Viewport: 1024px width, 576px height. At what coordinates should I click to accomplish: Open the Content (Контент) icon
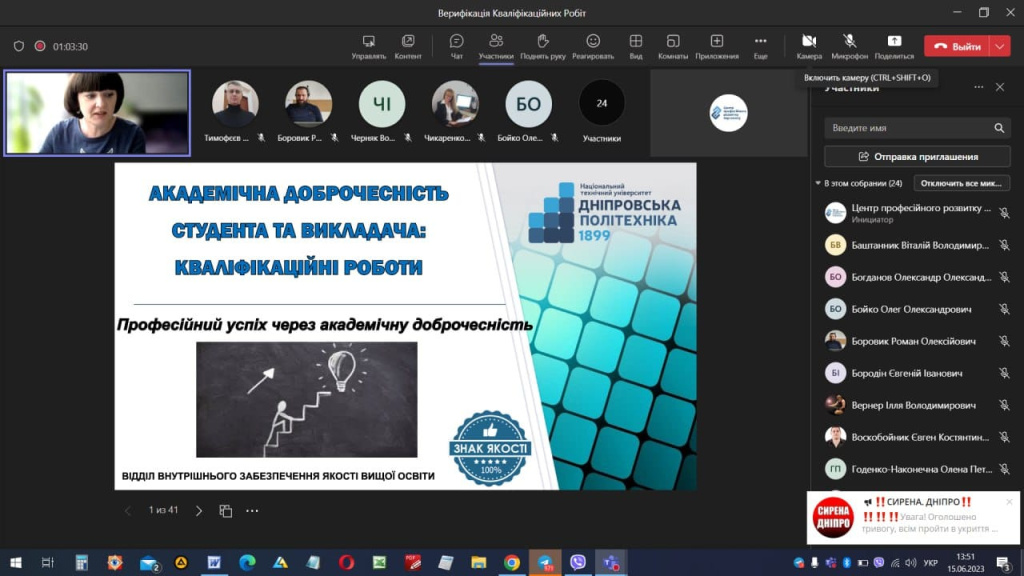pos(408,46)
